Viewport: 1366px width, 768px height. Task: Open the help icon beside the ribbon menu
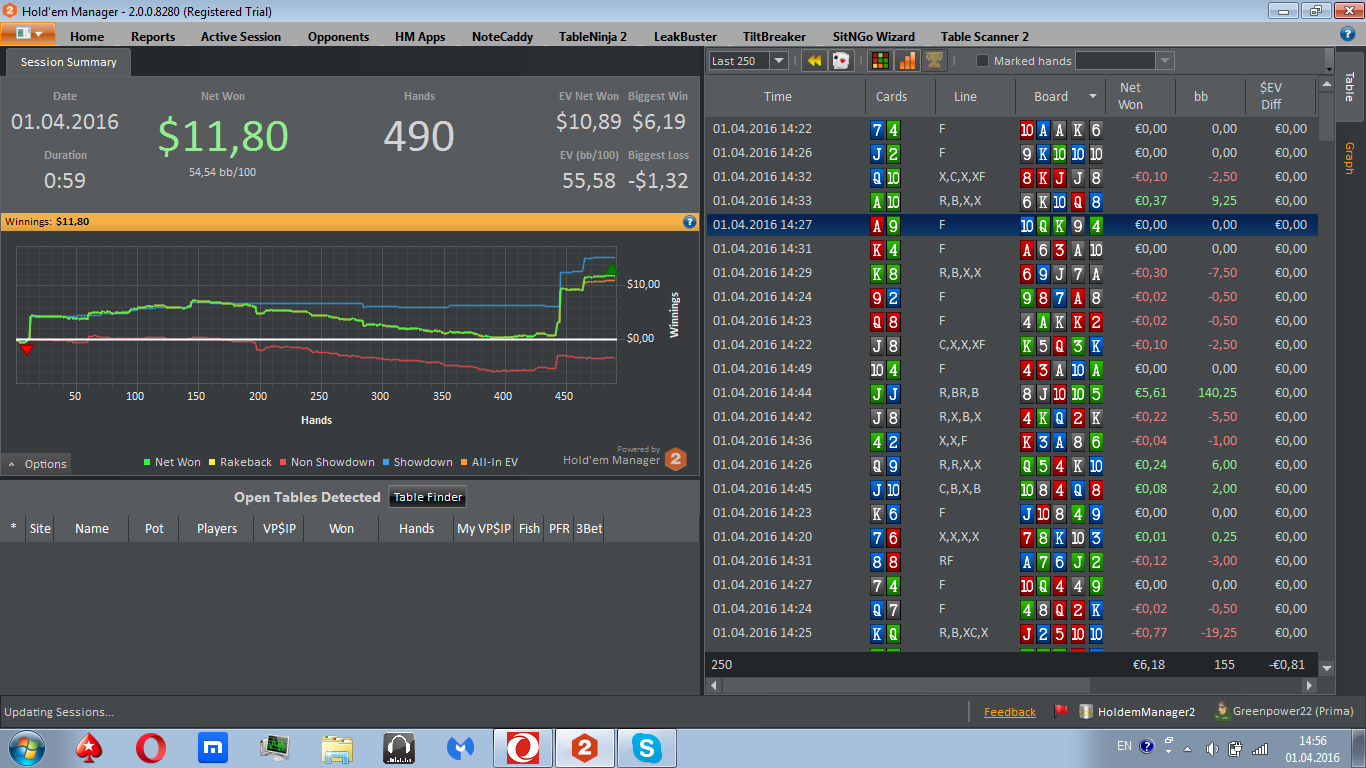point(1347,33)
